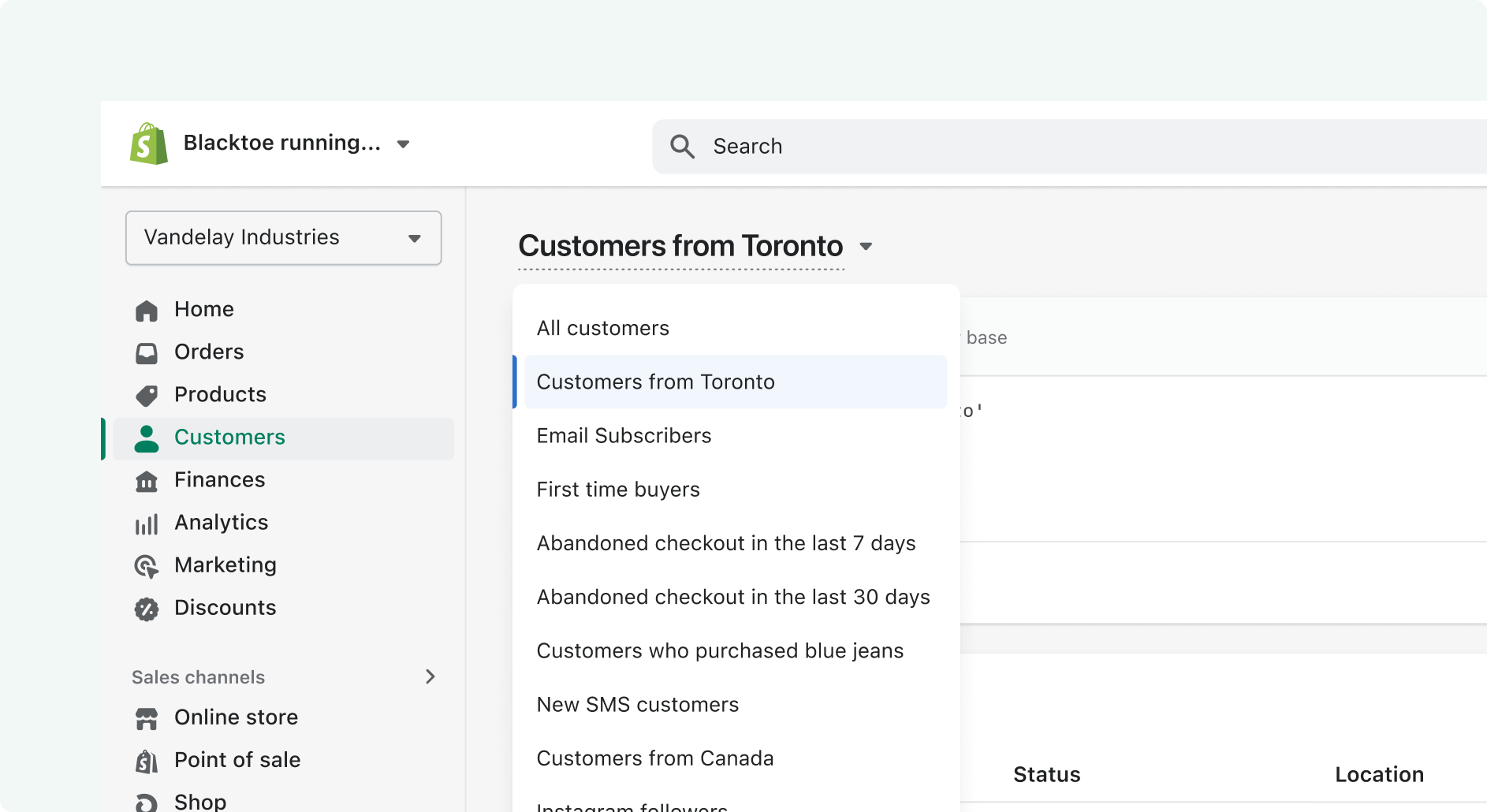Click the Analytics bar chart icon

click(147, 524)
